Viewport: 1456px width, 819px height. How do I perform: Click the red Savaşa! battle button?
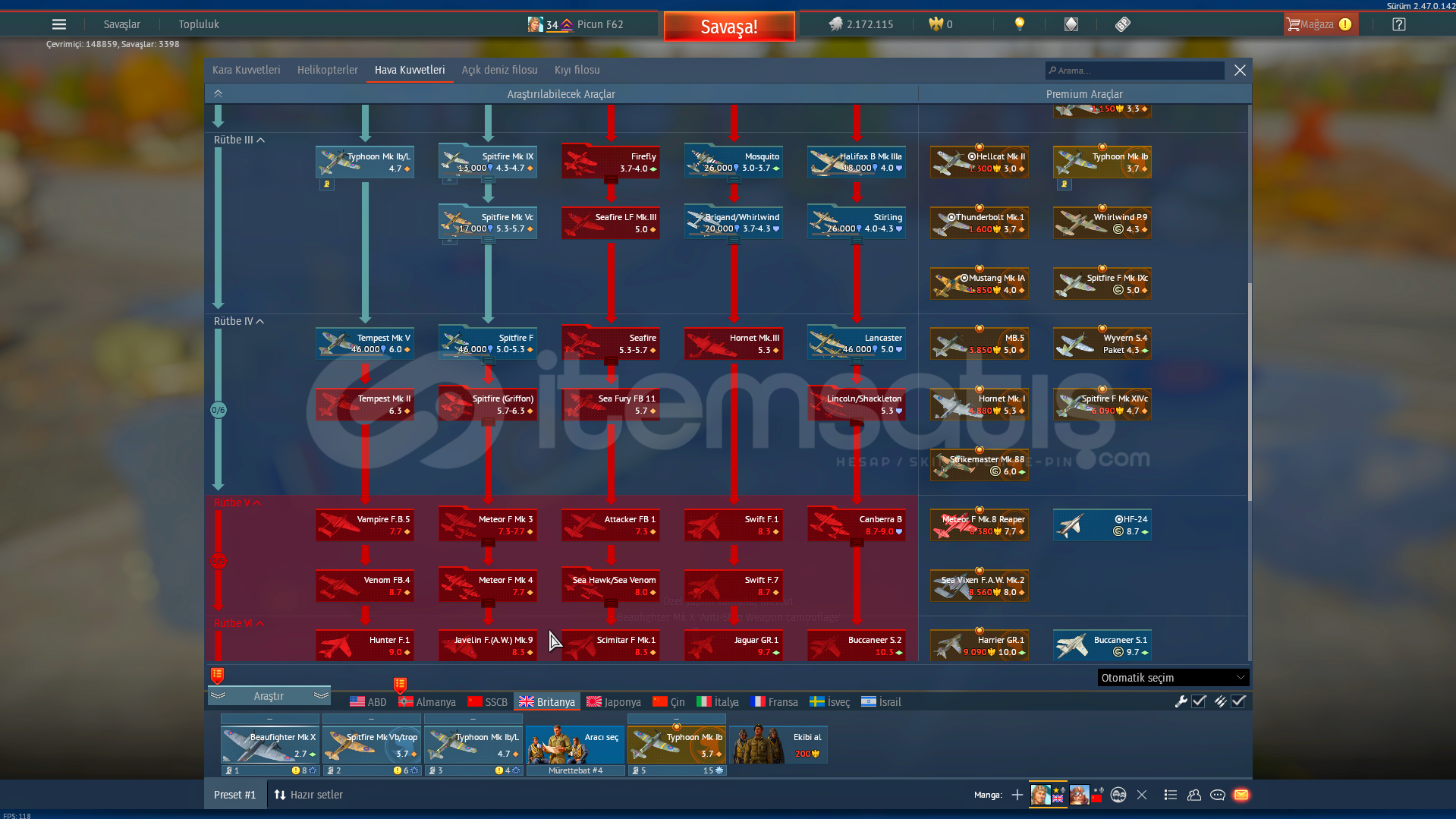[x=729, y=27]
